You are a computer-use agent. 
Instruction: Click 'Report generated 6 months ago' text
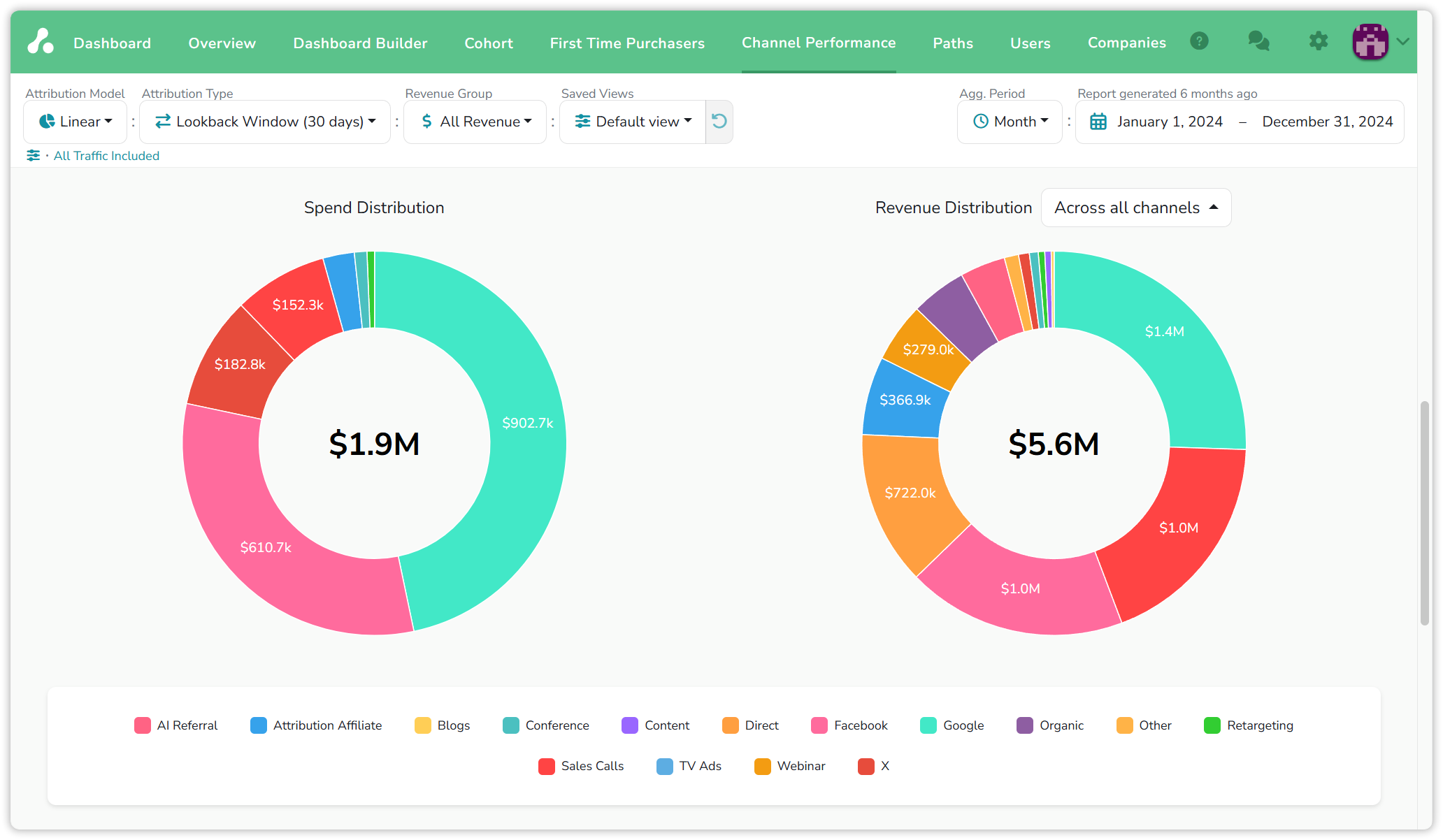(1167, 94)
